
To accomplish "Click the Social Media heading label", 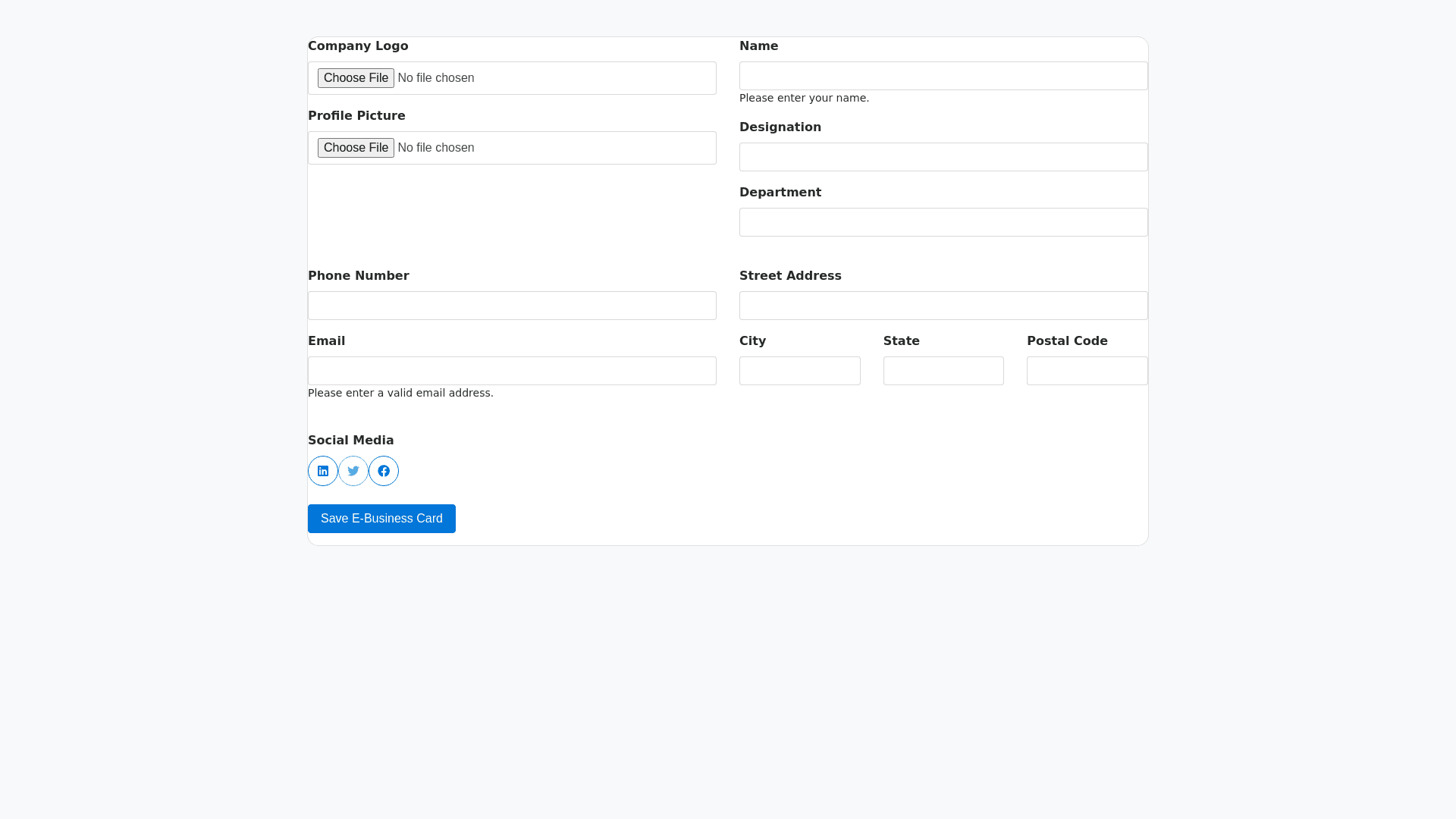I will point(350,441).
